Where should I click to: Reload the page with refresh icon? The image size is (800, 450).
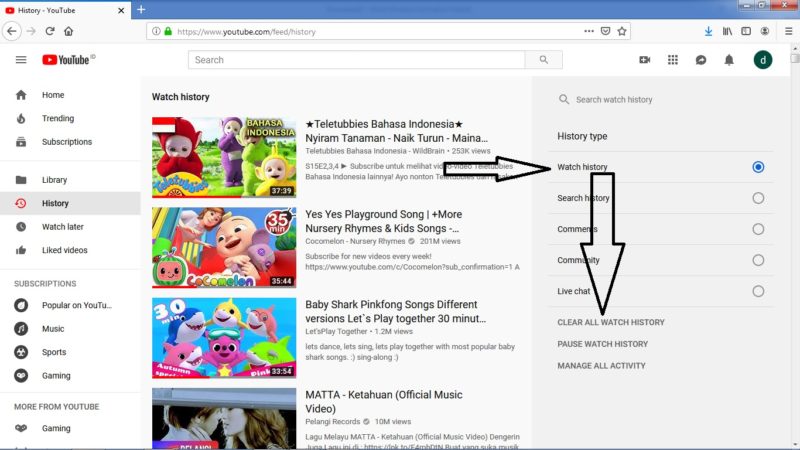point(49,31)
